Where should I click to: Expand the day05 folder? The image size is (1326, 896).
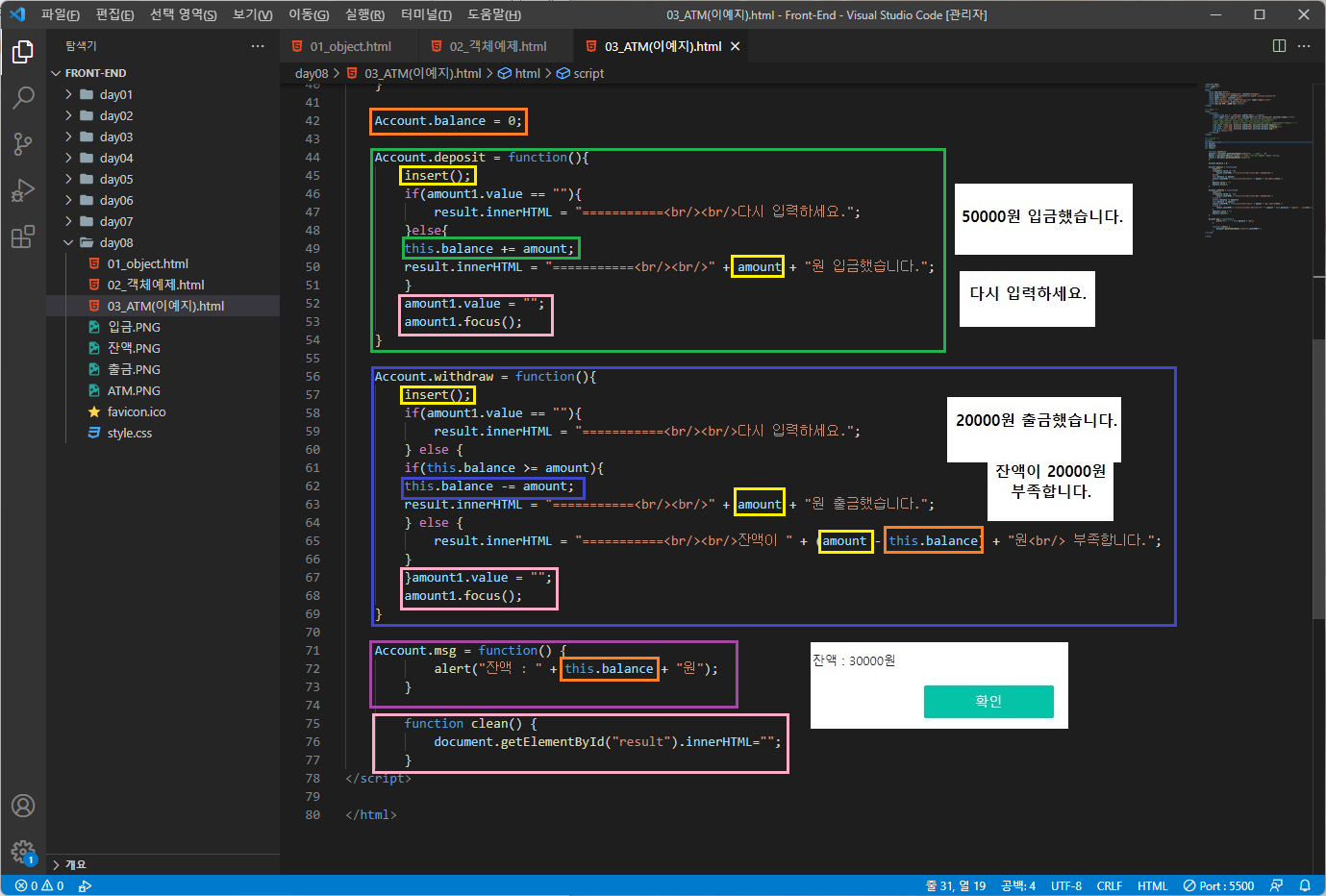[x=115, y=179]
